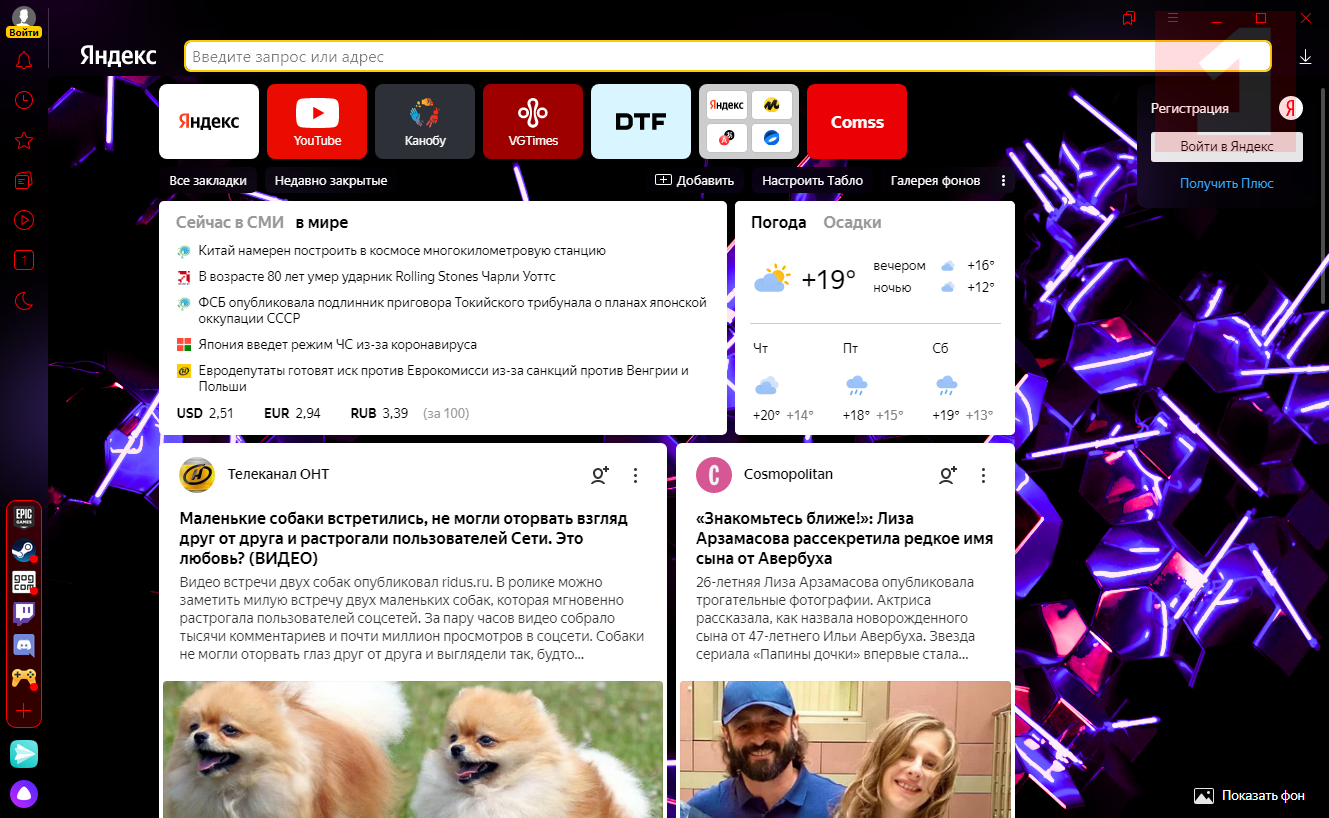Open notifications bell in the sidebar

point(24,60)
